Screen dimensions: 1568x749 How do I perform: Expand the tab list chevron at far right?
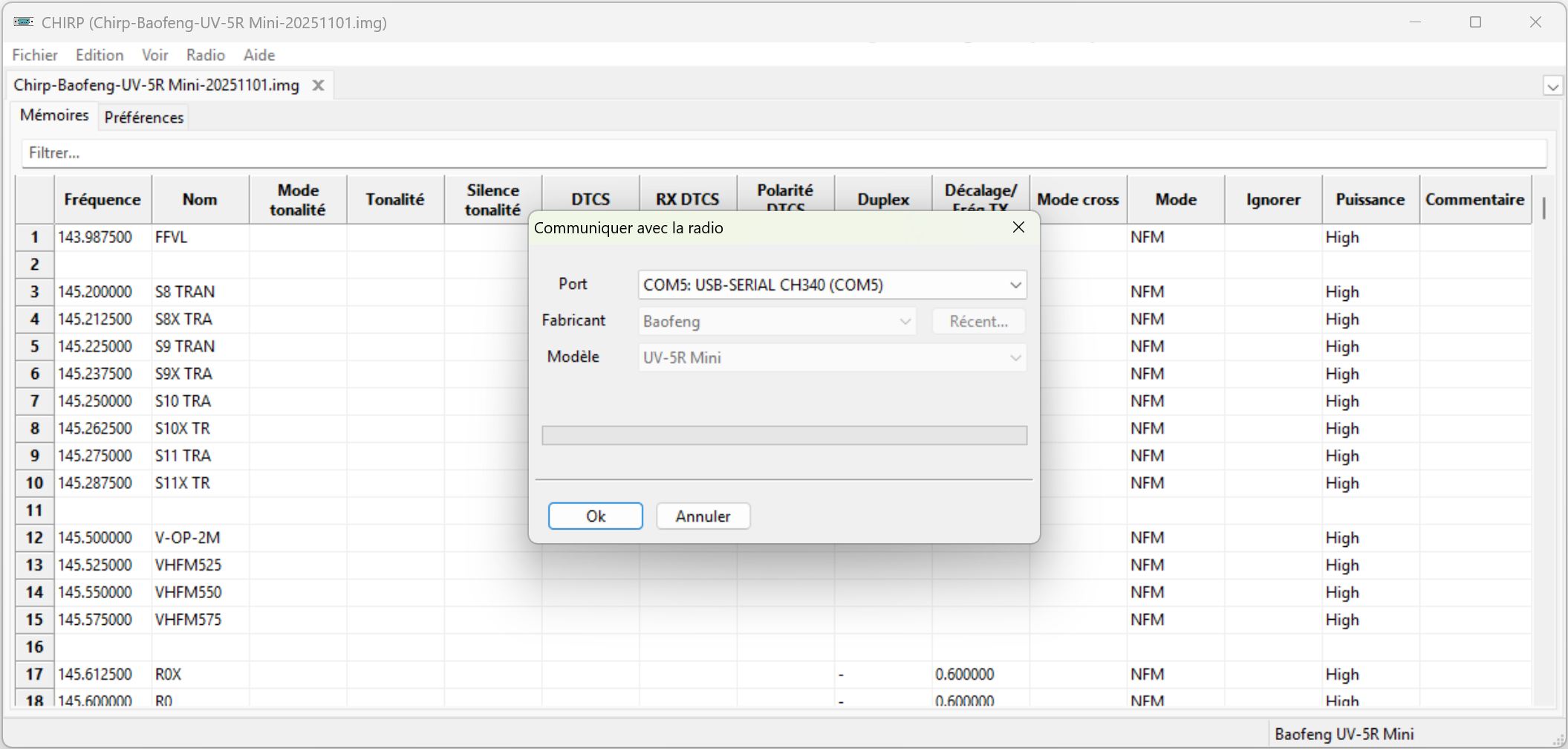point(1552,87)
